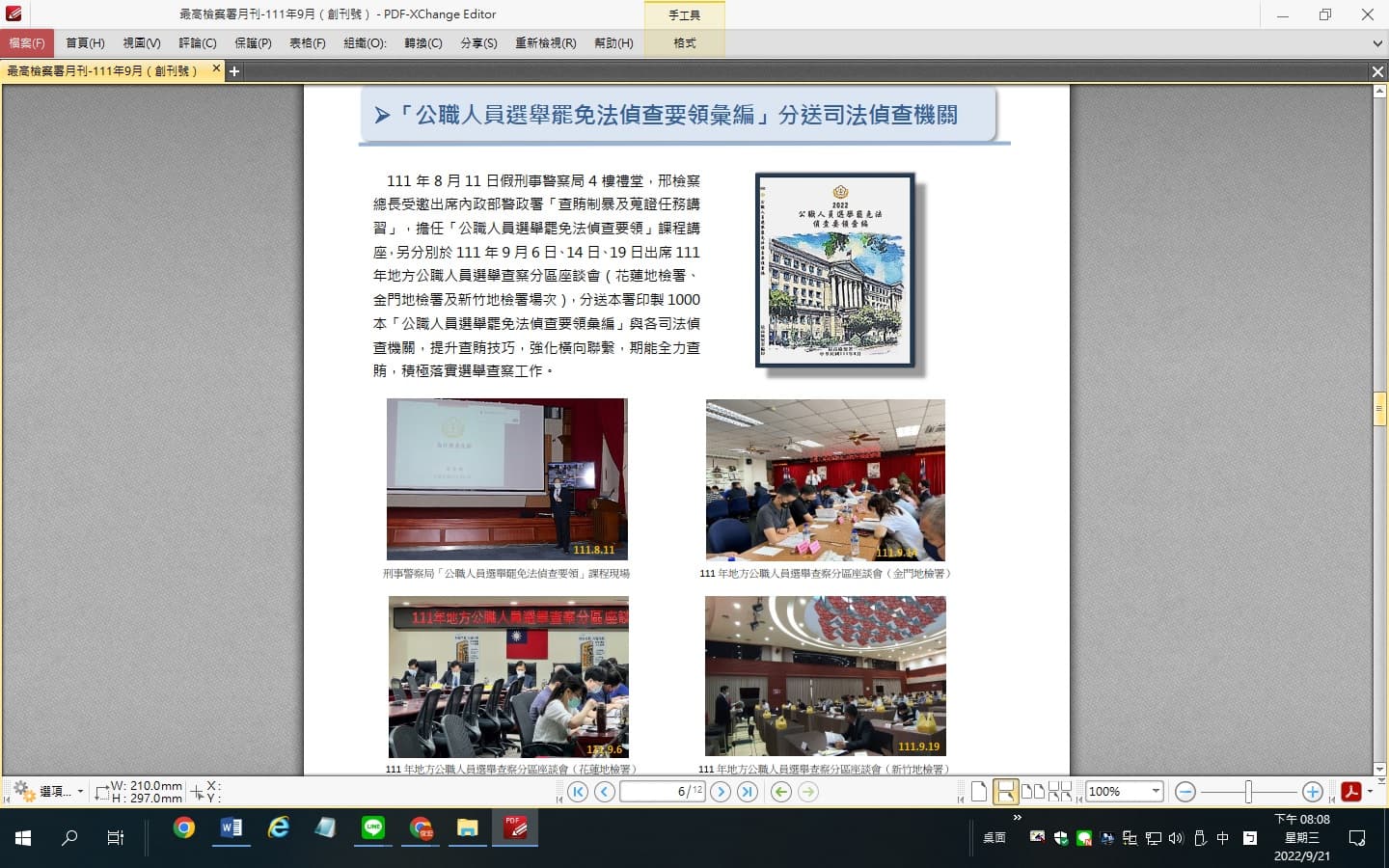Viewport: 1389px width, 868px height.
Task: Open the 檔案(F) file menu
Action: (x=27, y=43)
